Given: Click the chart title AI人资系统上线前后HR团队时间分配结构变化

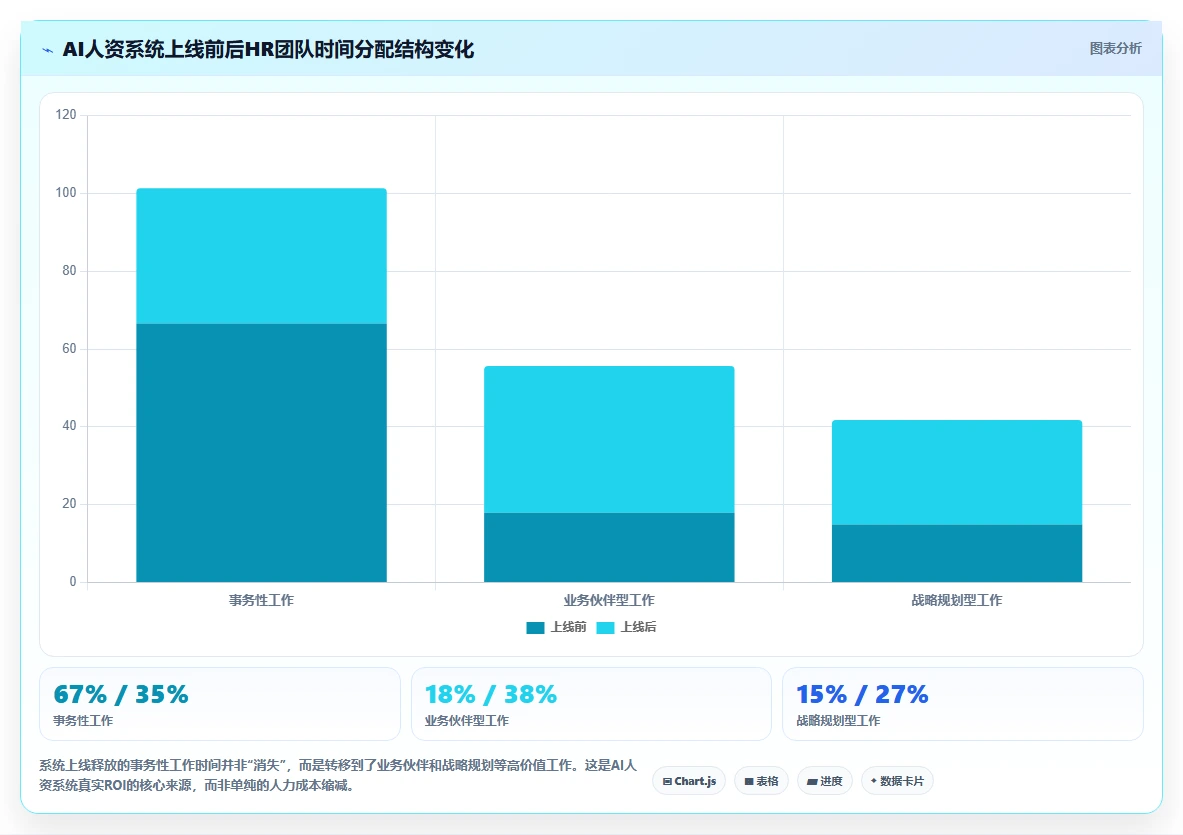Looking at the screenshot, I should (268, 50).
